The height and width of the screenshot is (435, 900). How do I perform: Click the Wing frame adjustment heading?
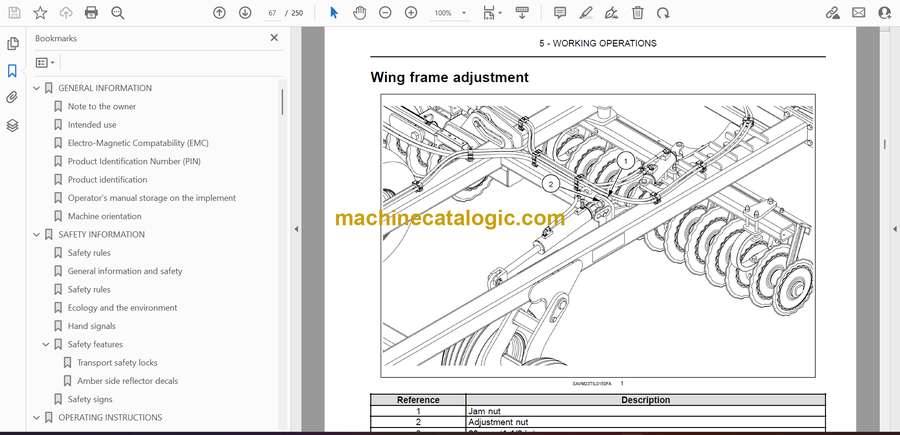(449, 77)
